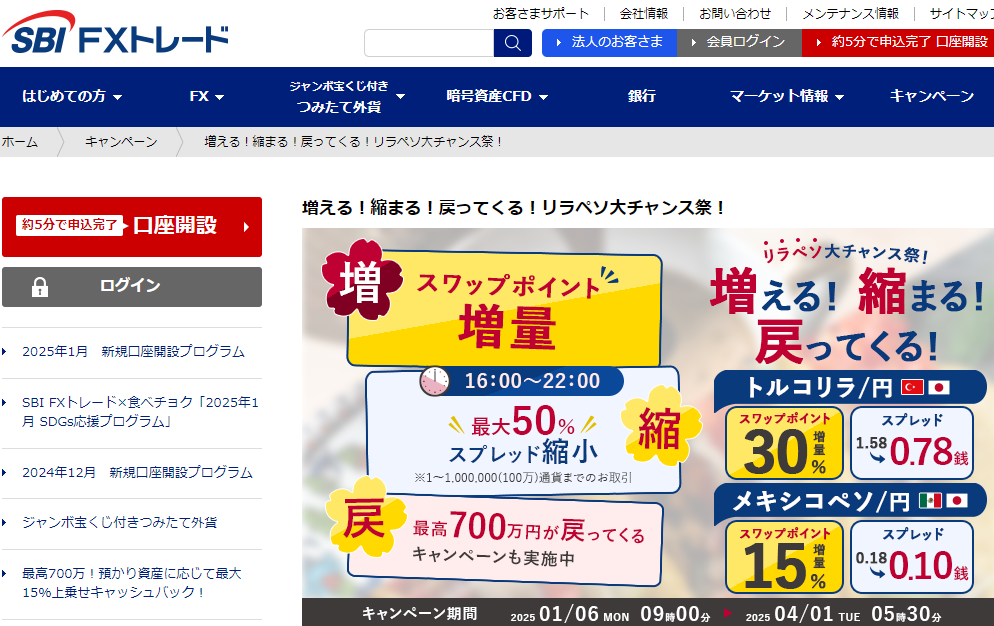994x626 pixels.
Task: Open the 食べチョク SDGs応援プログラム link
Action: coord(140,412)
